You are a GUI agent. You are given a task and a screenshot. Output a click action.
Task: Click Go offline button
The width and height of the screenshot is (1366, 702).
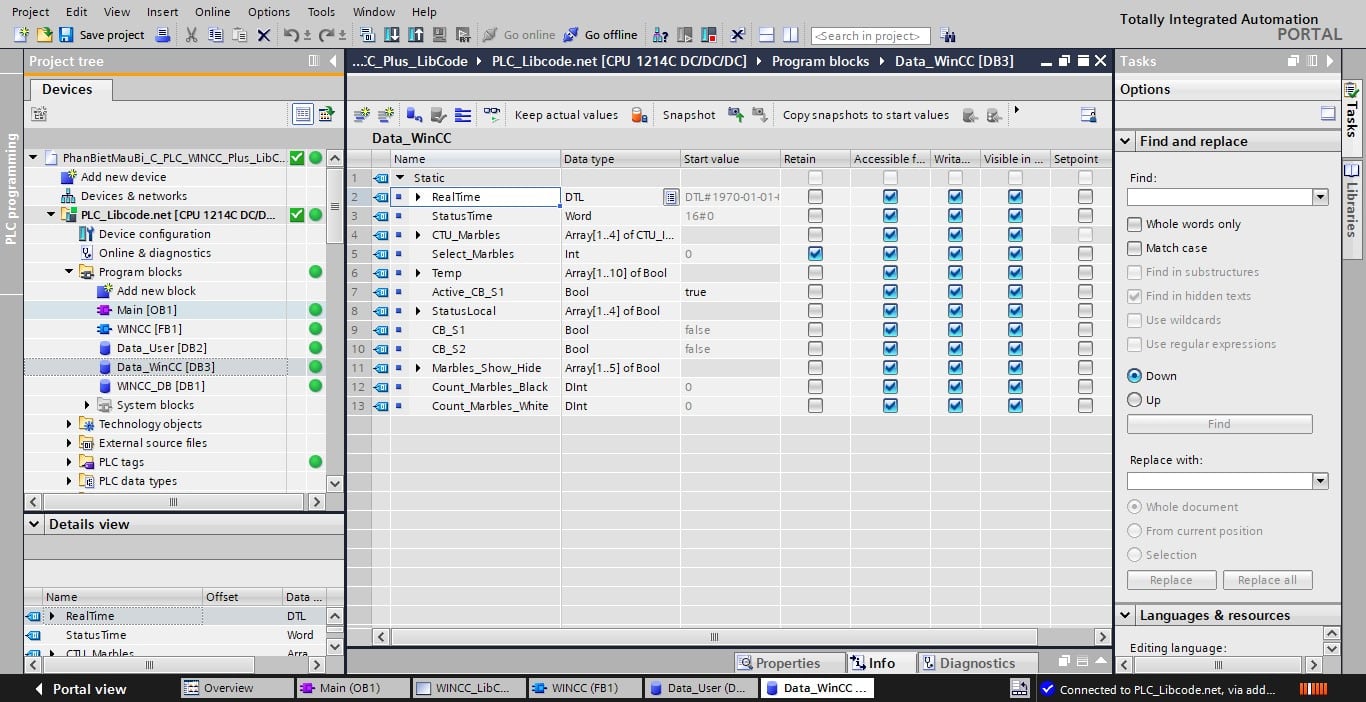(x=600, y=35)
